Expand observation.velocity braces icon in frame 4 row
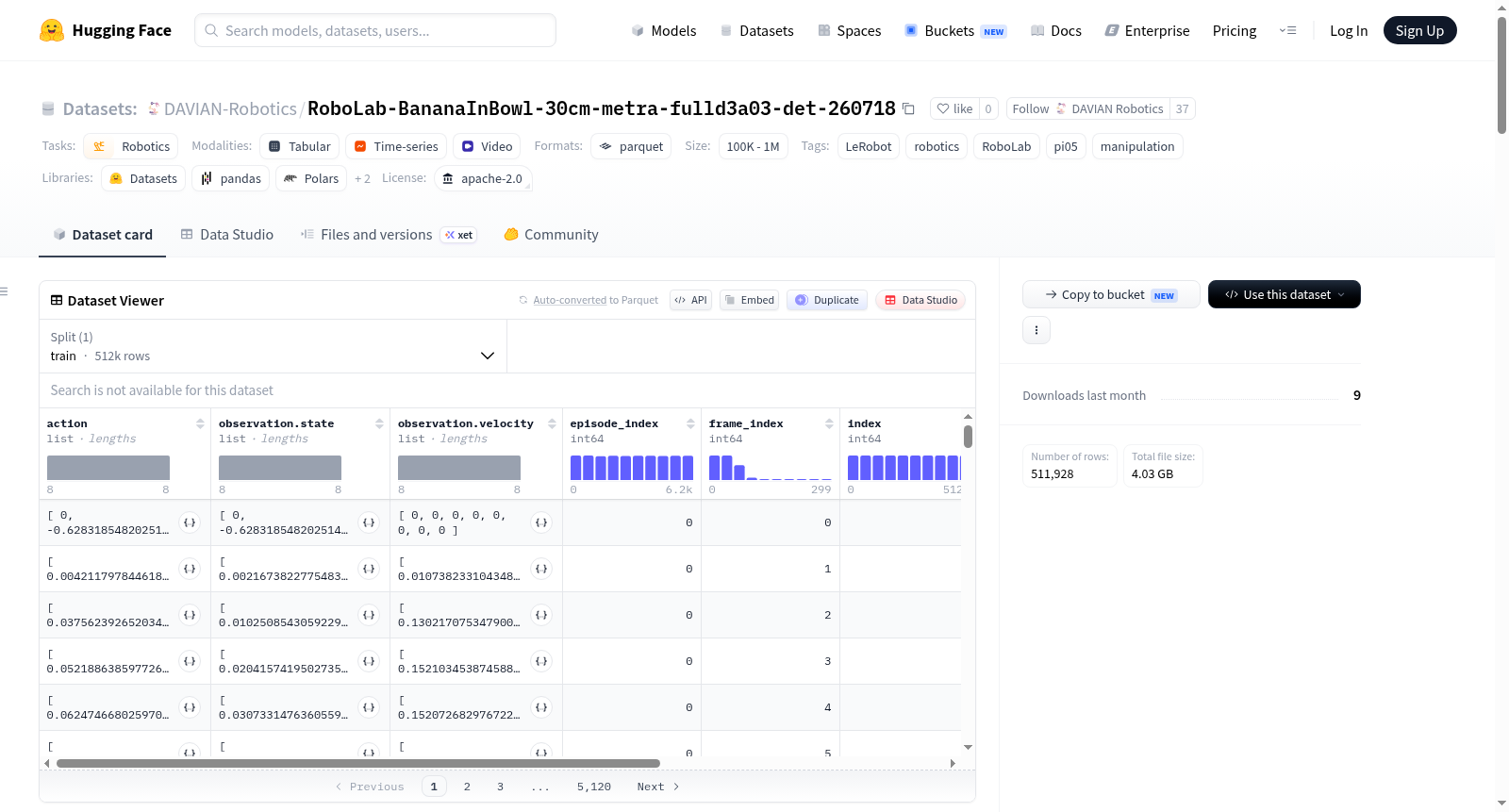 coord(541,707)
